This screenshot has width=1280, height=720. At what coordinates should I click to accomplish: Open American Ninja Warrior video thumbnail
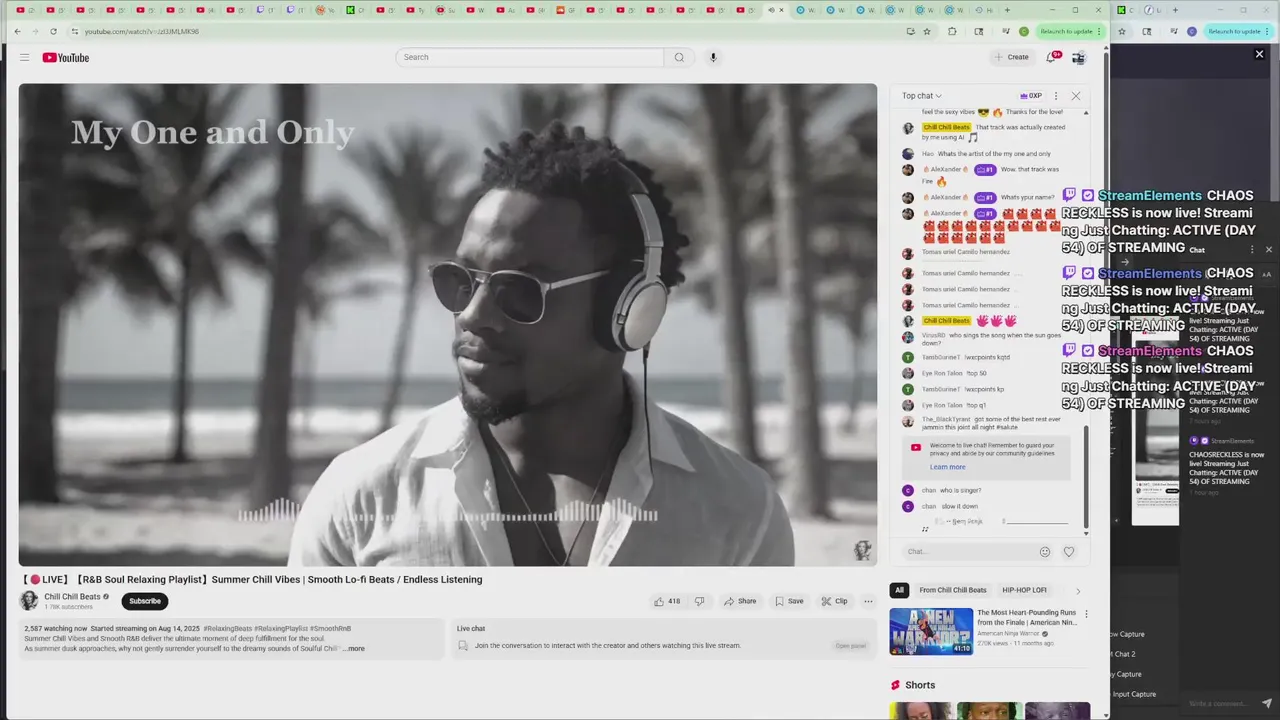coord(931,631)
